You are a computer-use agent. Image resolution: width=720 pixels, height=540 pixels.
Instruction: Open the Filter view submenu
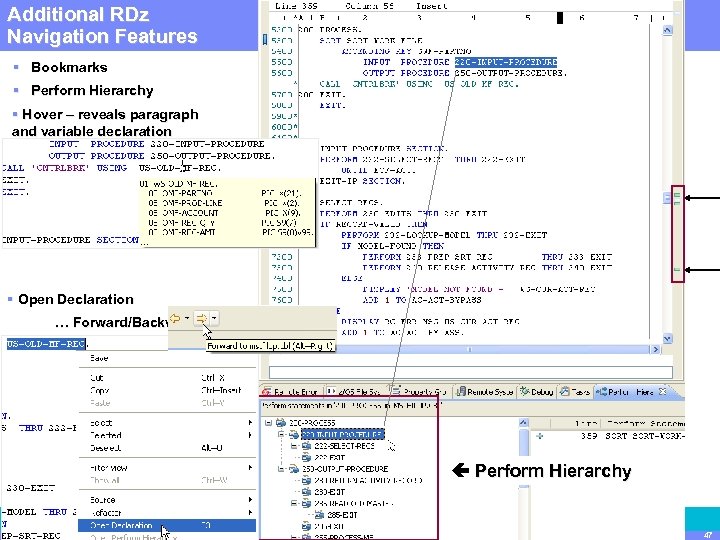click(x=167, y=468)
